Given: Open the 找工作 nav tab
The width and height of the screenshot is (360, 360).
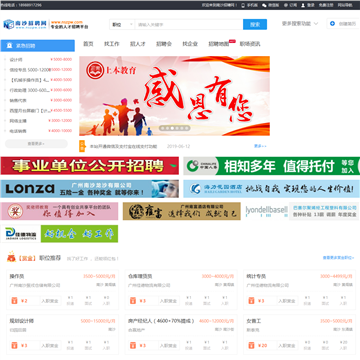Looking at the screenshot, I should pos(112,44).
